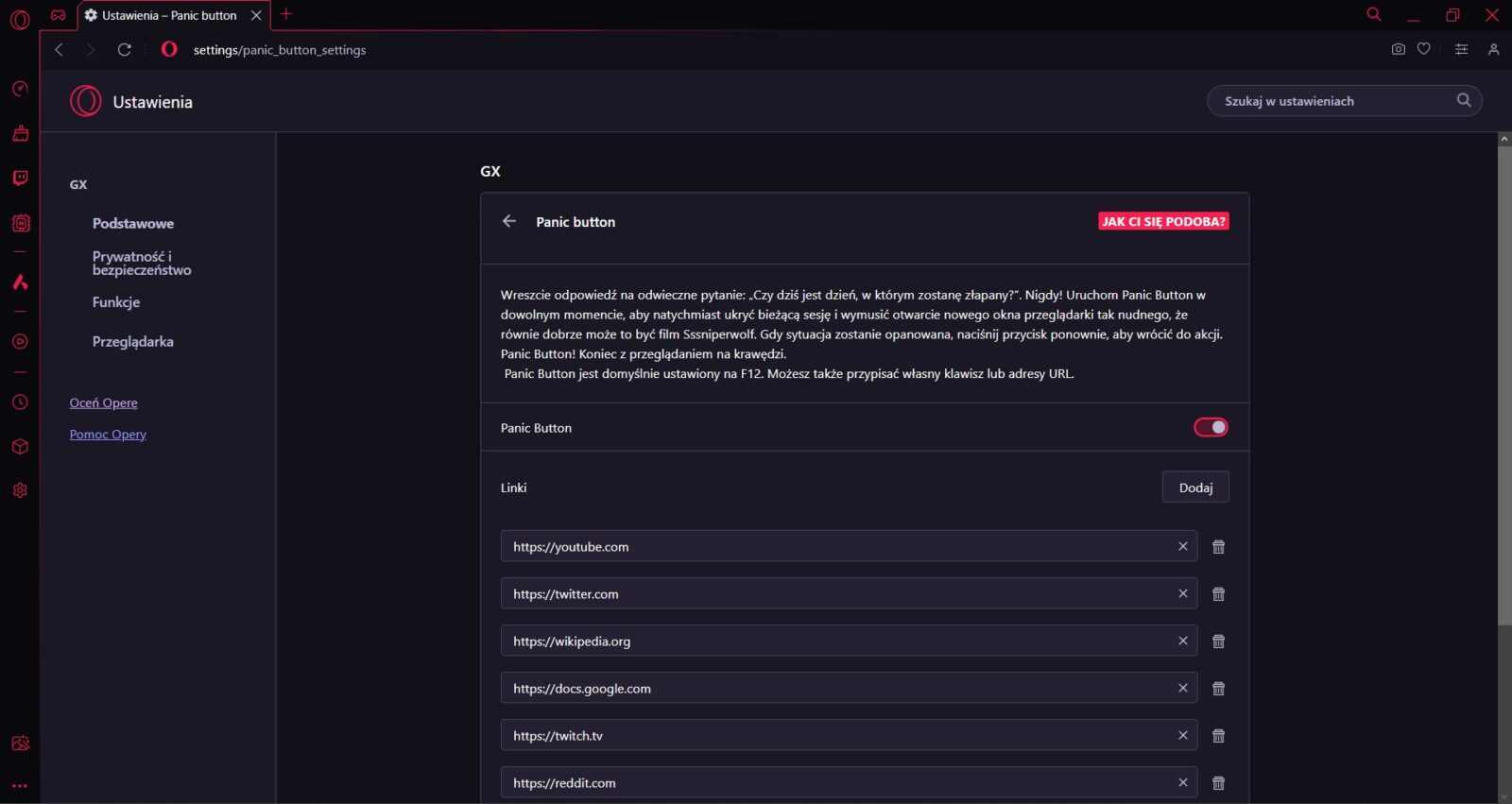Open the extensions cube sidebar icon
The image size is (1512, 804).
(20, 447)
